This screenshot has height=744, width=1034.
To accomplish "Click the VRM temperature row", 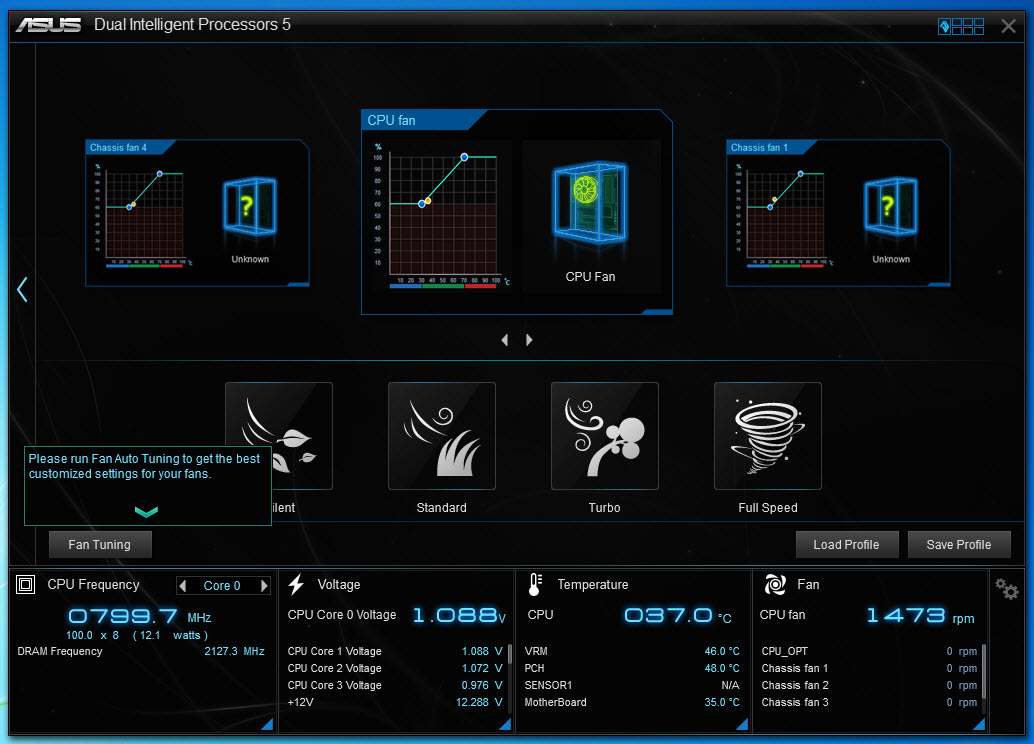I will coord(632,651).
